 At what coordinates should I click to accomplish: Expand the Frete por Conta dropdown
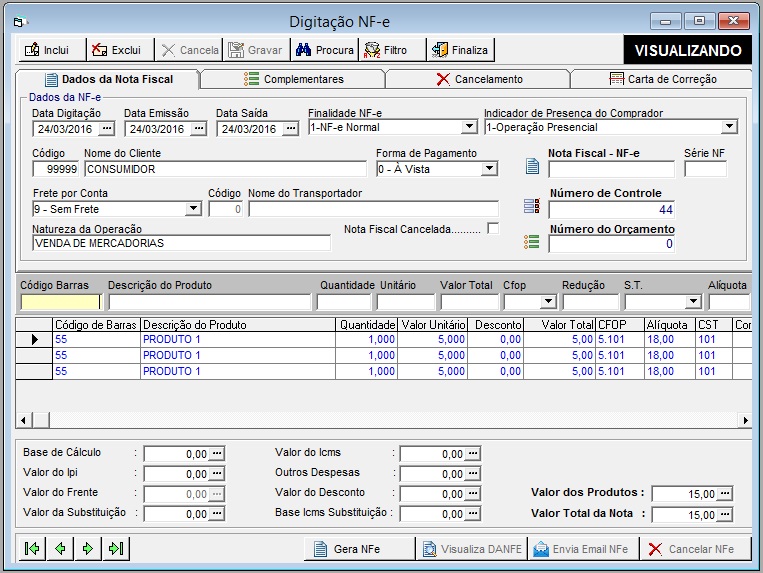click(x=194, y=209)
